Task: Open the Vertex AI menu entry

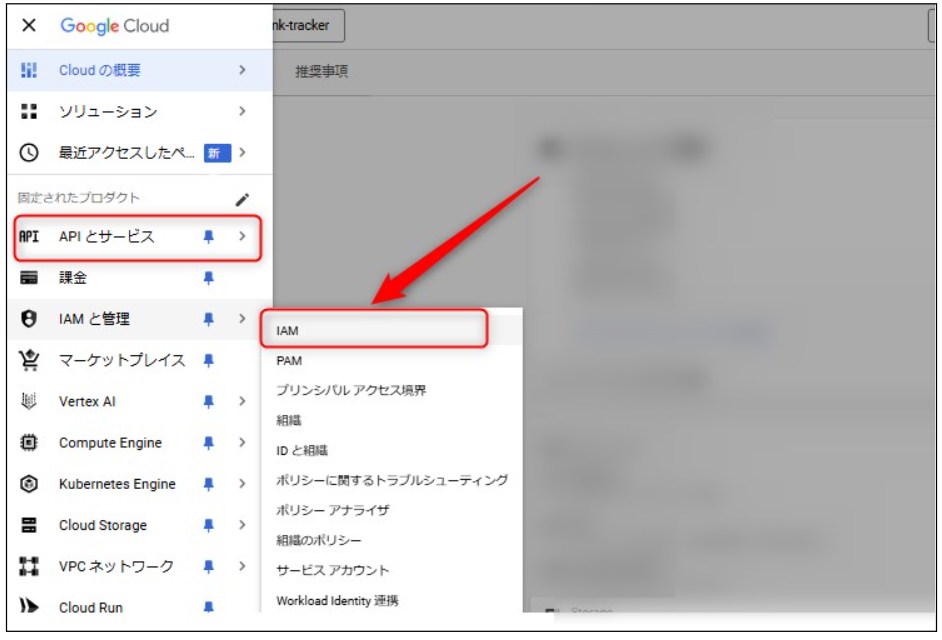Action: (x=139, y=401)
